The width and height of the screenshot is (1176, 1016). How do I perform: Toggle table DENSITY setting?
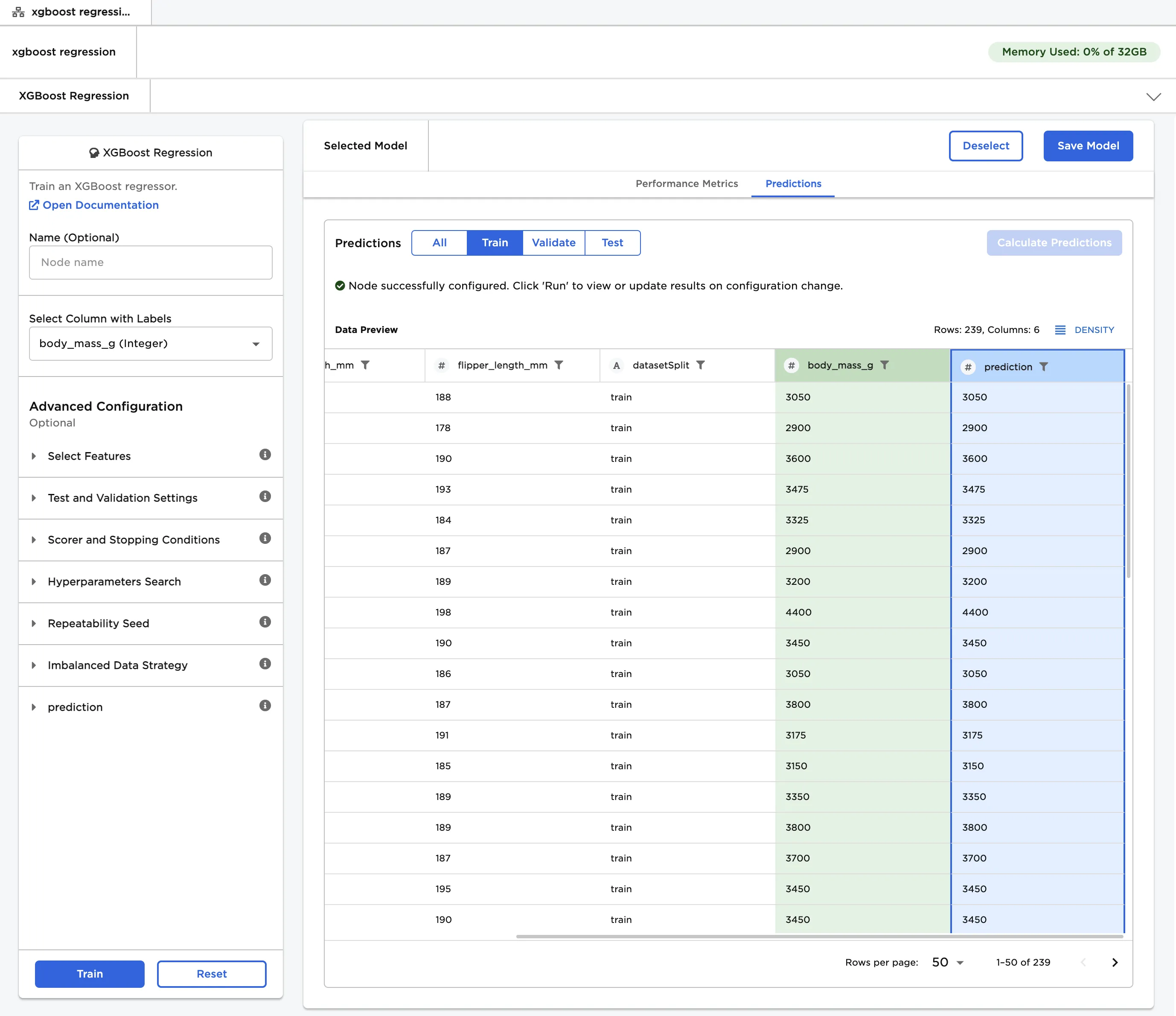[1084, 330]
